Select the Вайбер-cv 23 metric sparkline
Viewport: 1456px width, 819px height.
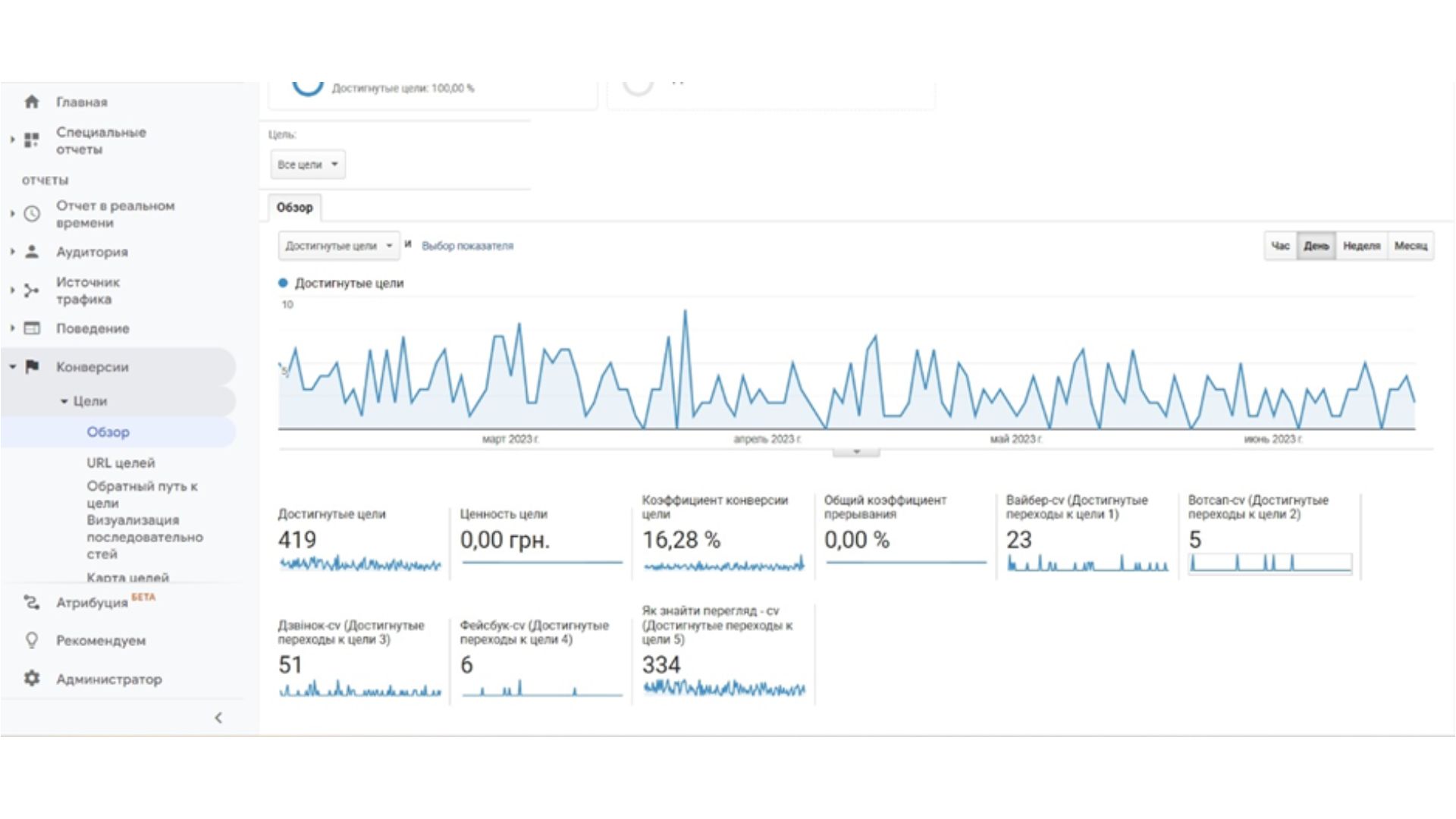tap(1087, 564)
